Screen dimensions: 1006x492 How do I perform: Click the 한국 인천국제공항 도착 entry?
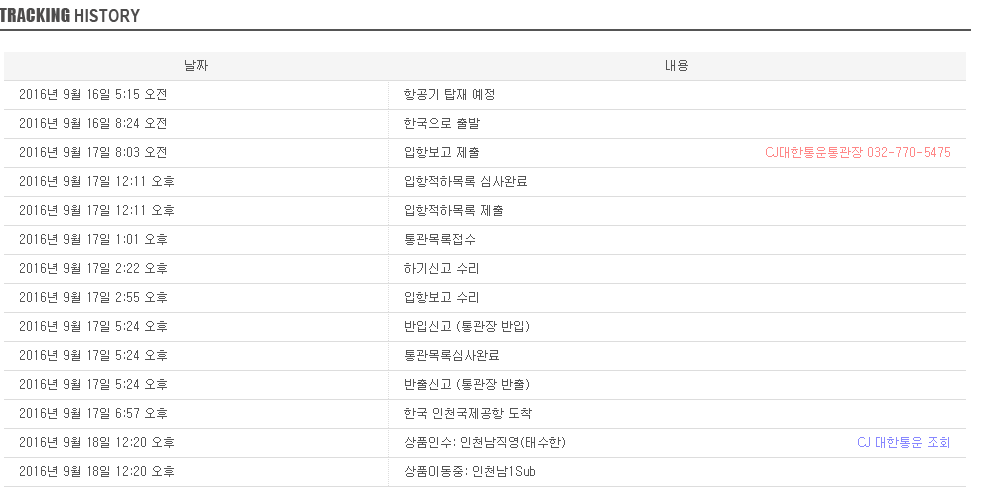pyautogui.click(x=469, y=414)
